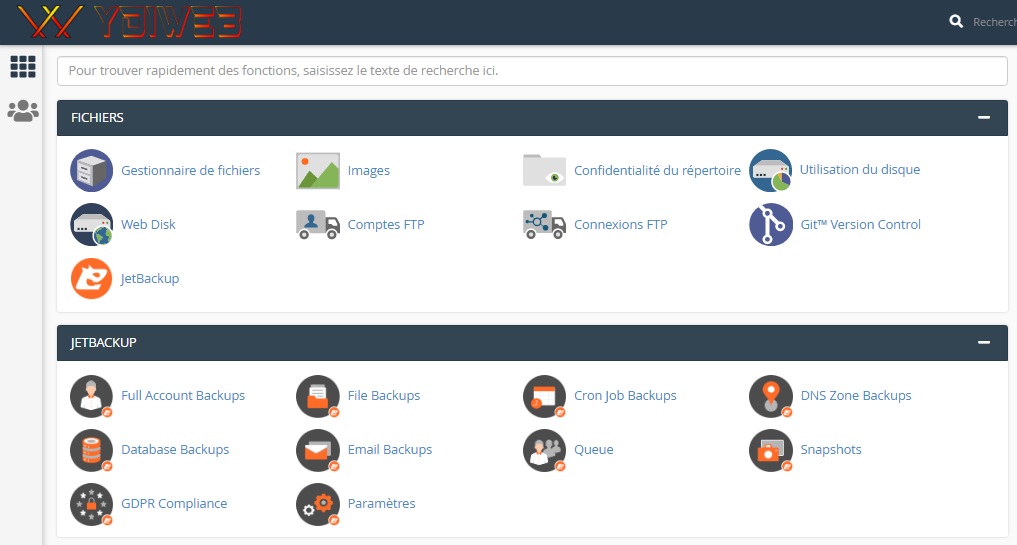Open the Web Disk icon
The image size is (1017, 545).
click(x=92, y=225)
